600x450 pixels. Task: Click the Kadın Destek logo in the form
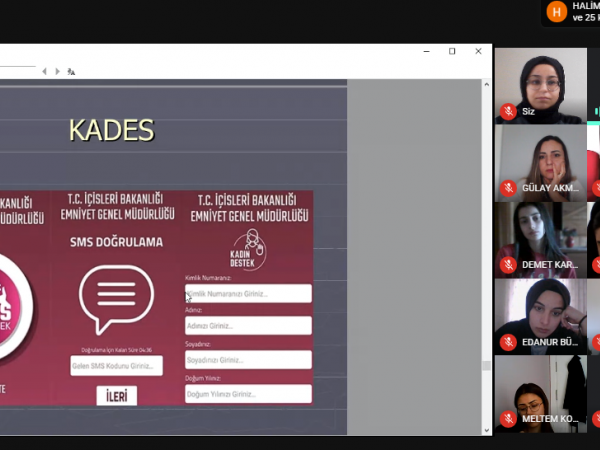249,250
